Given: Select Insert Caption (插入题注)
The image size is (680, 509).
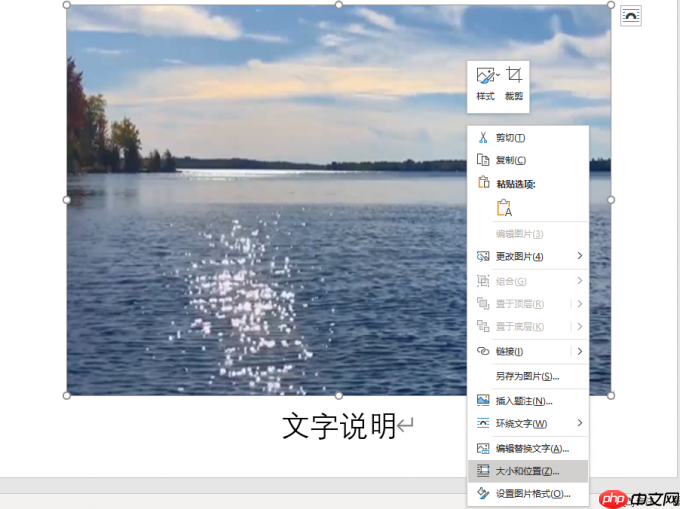Looking at the screenshot, I should pos(528,401).
